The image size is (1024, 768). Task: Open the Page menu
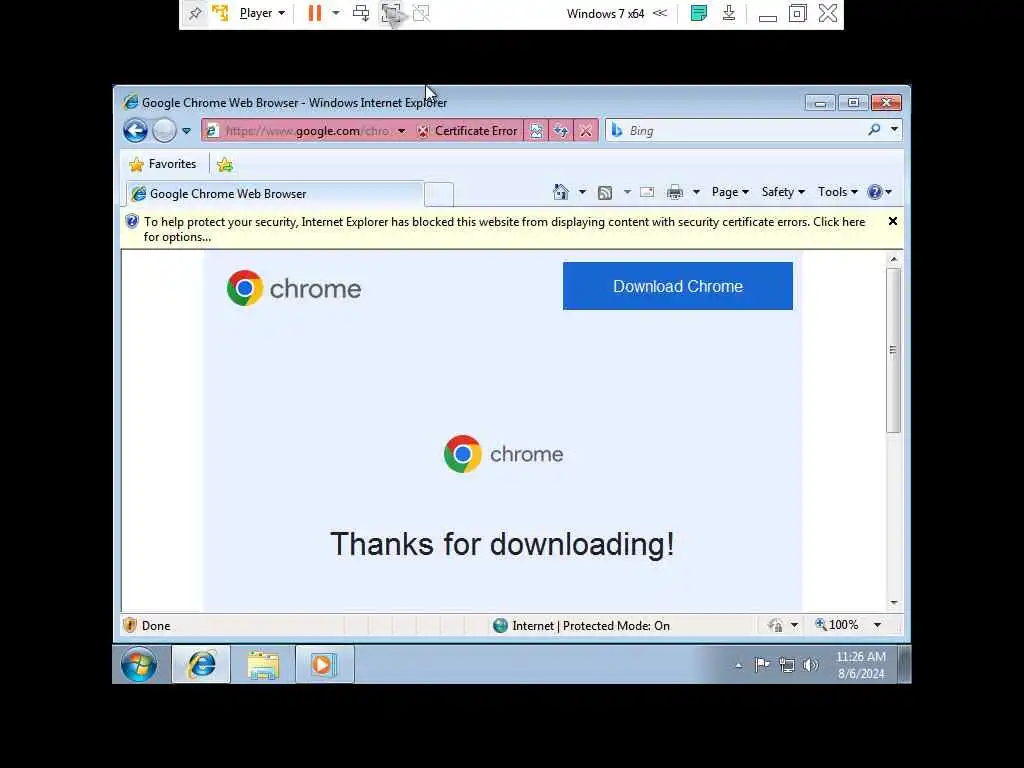(x=730, y=192)
